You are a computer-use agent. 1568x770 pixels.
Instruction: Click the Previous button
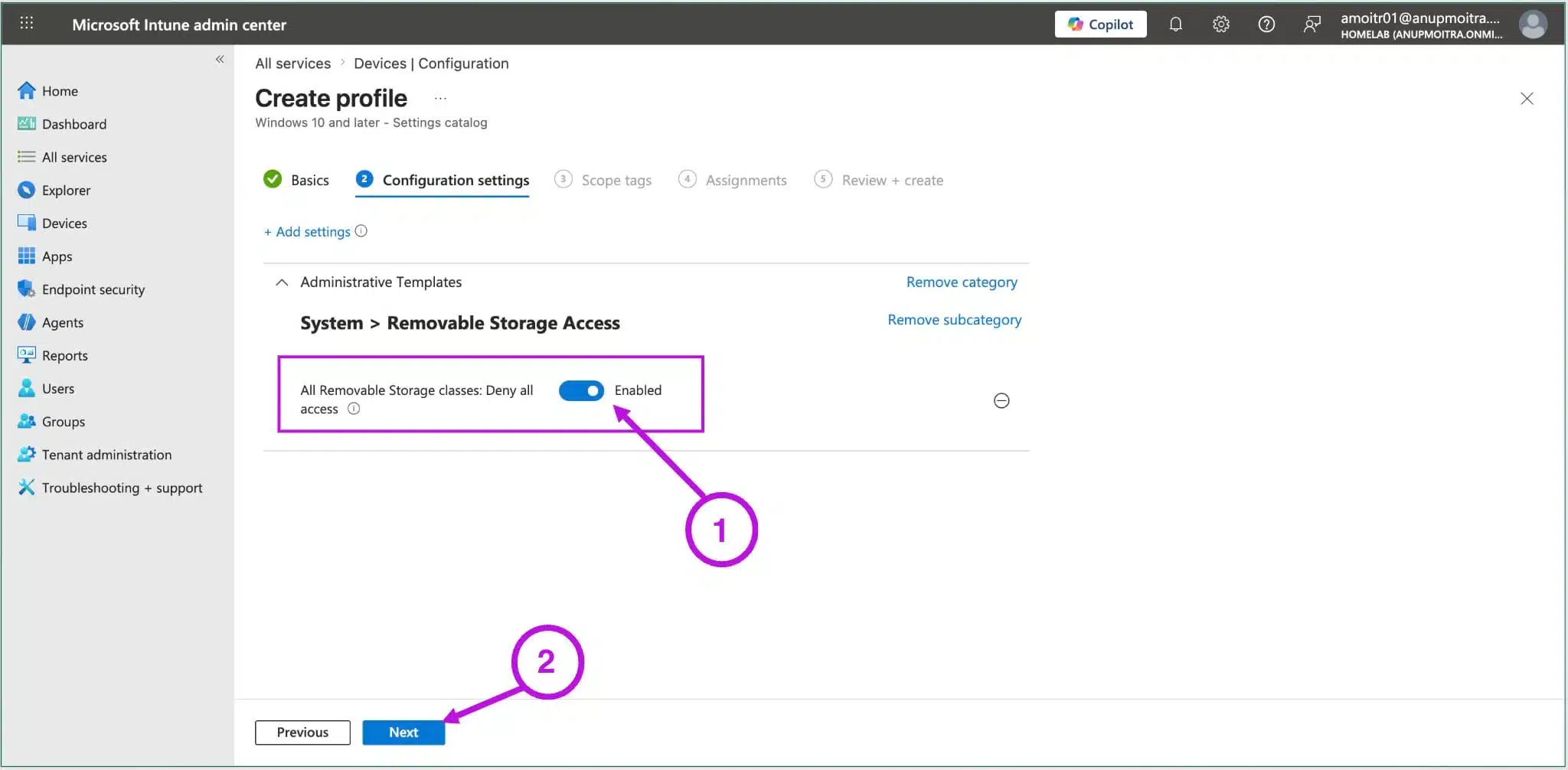pyautogui.click(x=302, y=732)
